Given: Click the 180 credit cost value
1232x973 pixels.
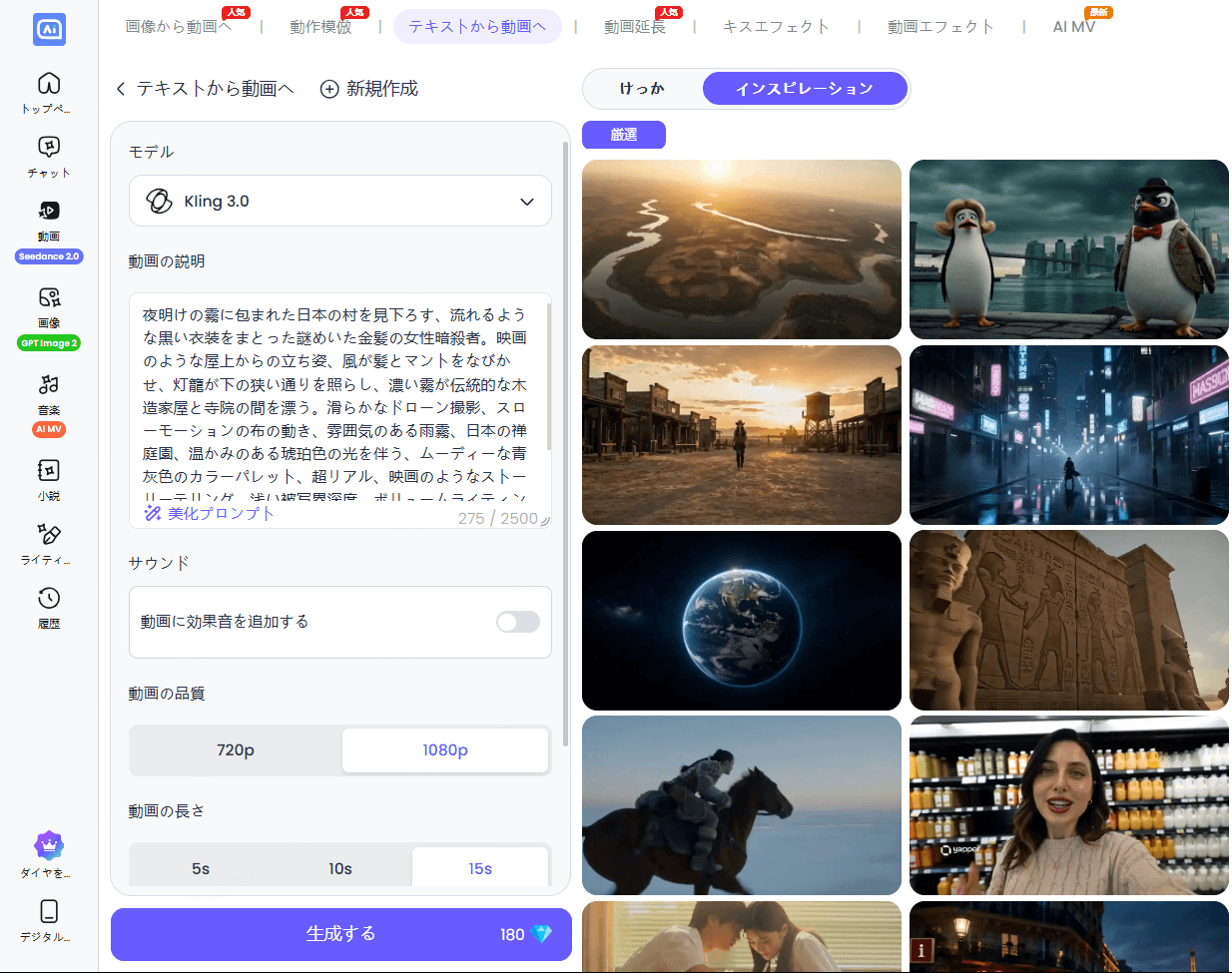Looking at the screenshot, I should tap(512, 934).
